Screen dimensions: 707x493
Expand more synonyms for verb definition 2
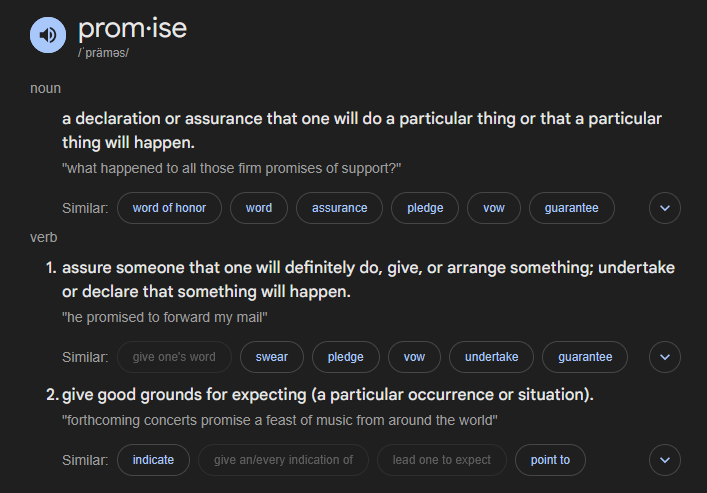pos(665,460)
